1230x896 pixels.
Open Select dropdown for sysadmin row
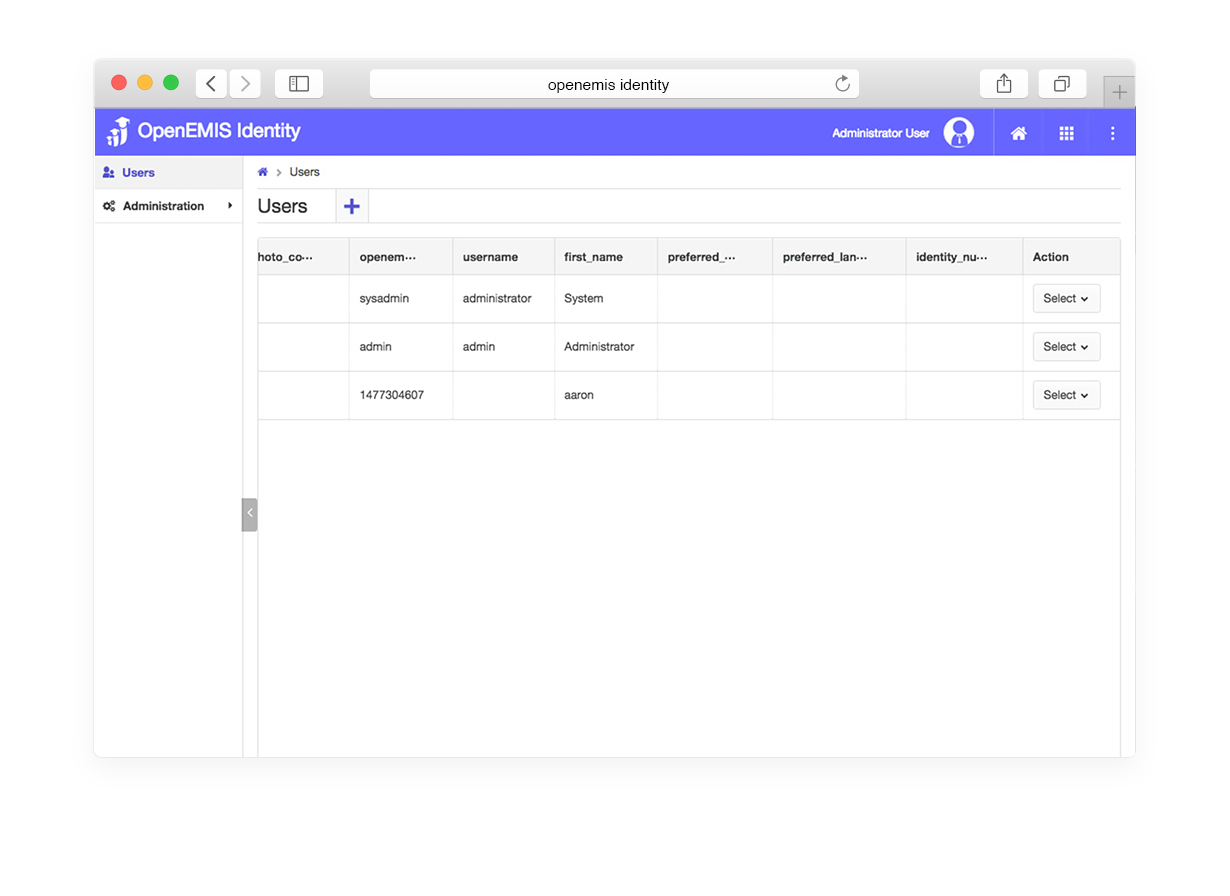[1066, 298]
